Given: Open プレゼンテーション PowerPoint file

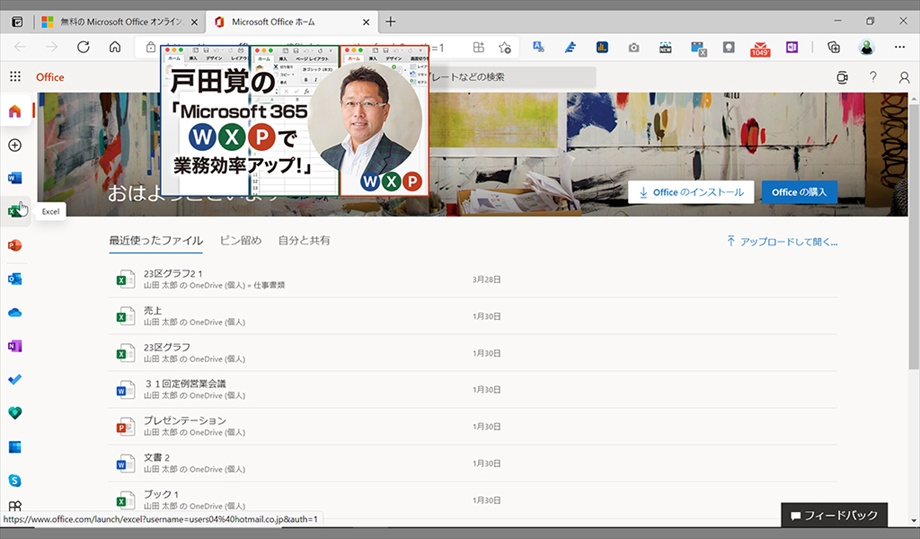Looking at the screenshot, I should click(x=473, y=426).
